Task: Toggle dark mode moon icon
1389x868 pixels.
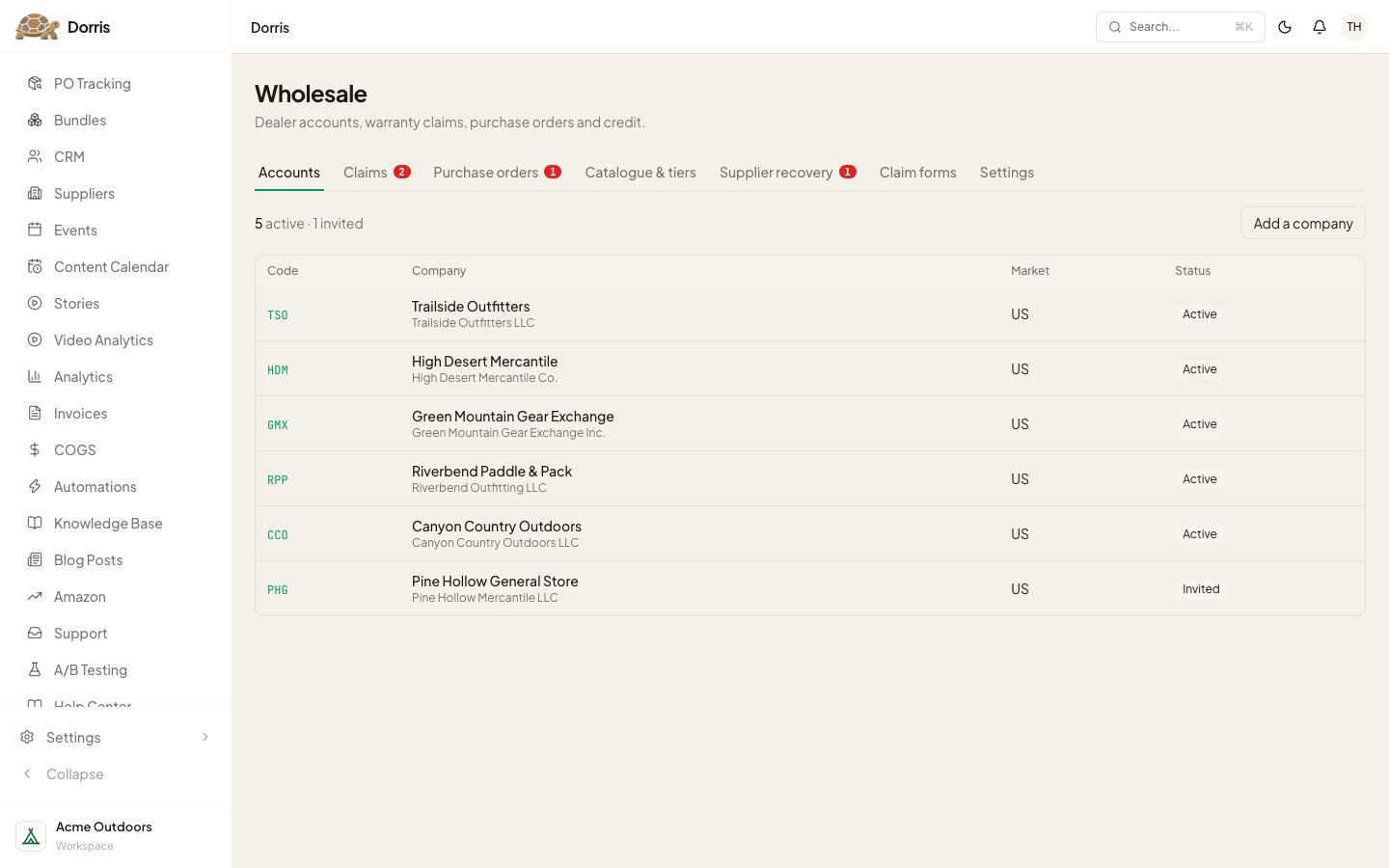Action: click(x=1285, y=27)
